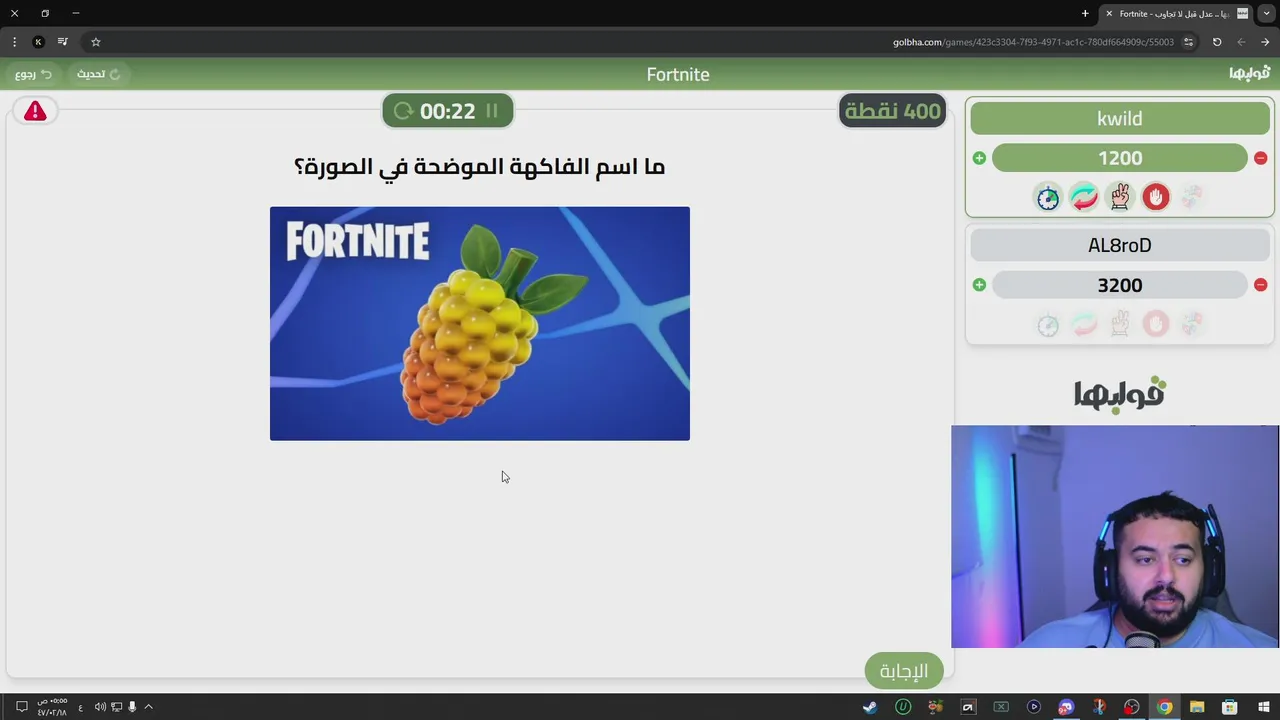
Task: Click the Fortnite category title
Action: pos(678,74)
